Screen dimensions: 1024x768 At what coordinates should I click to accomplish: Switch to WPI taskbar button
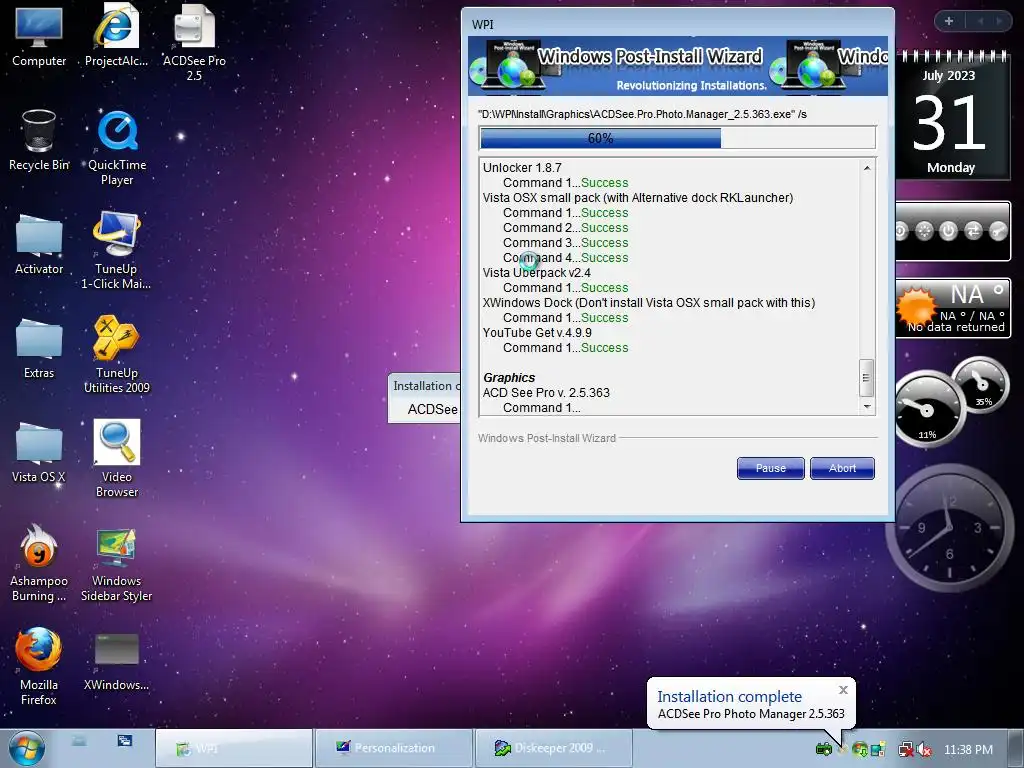[x=234, y=748]
